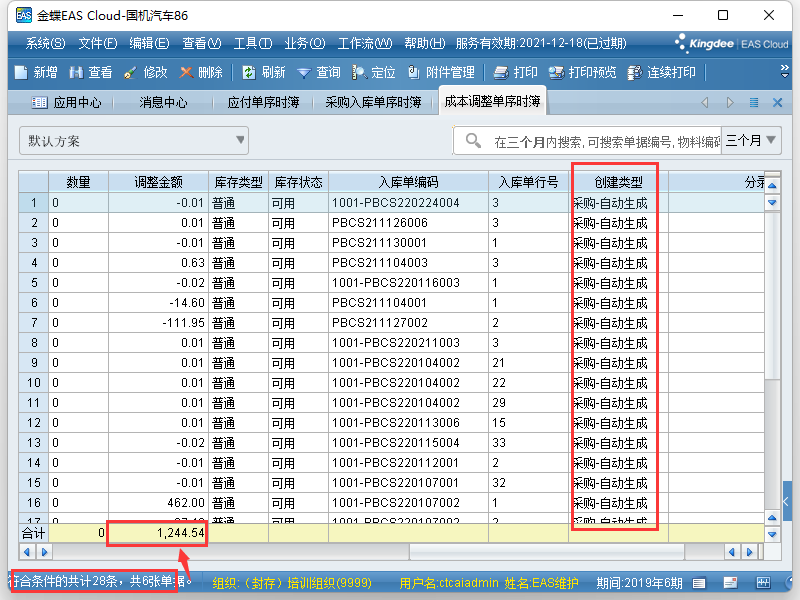Open 附件管理 attachment management
This screenshot has width=800, height=600.
pyautogui.click(x=440, y=73)
